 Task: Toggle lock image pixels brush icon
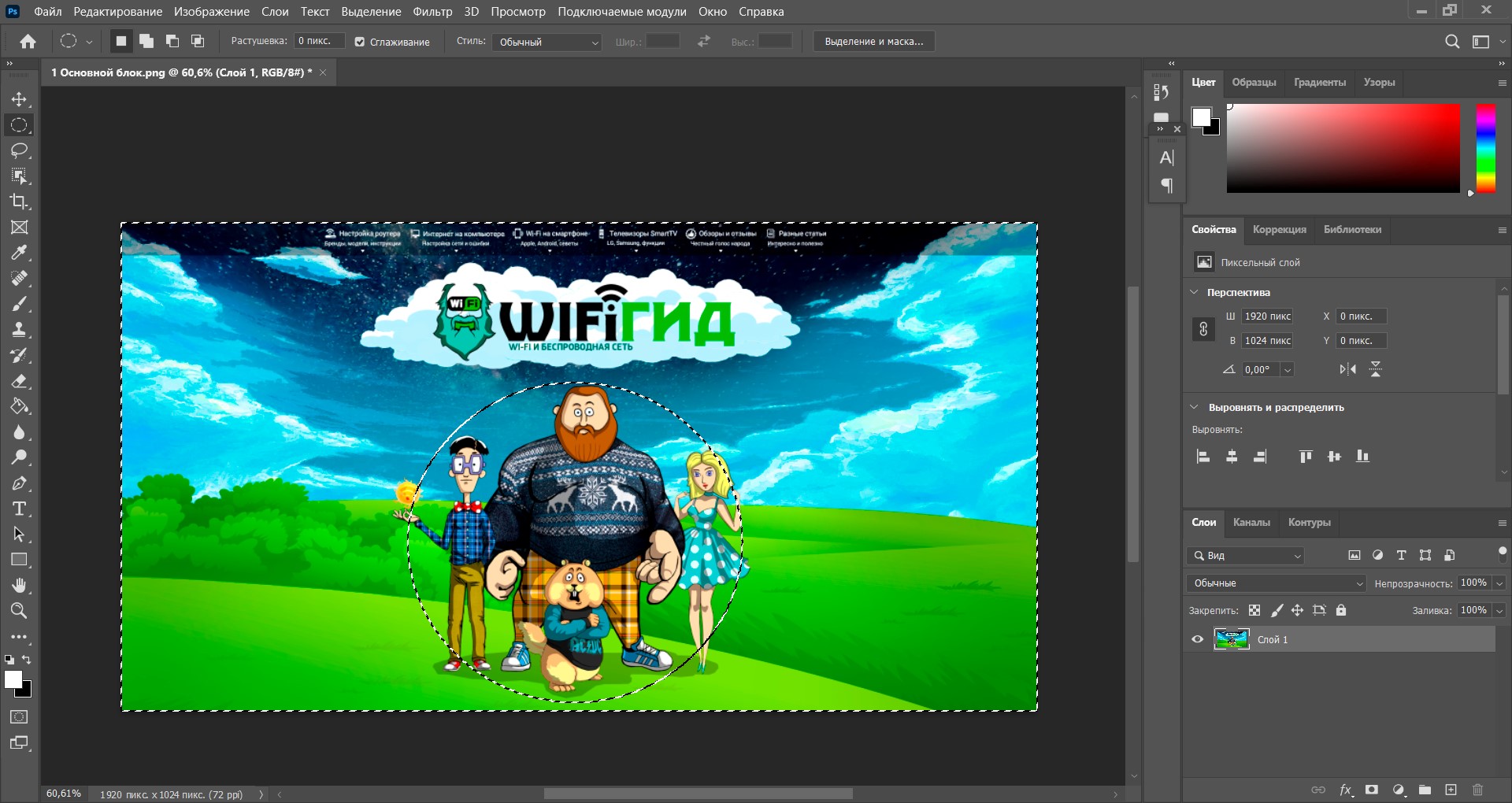(x=1277, y=610)
